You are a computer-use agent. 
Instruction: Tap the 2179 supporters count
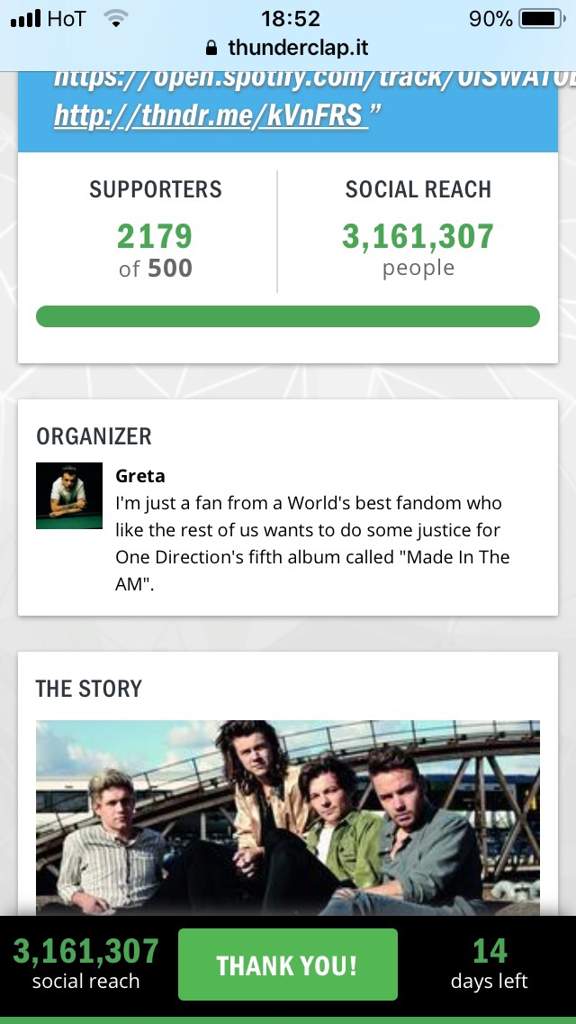(155, 236)
